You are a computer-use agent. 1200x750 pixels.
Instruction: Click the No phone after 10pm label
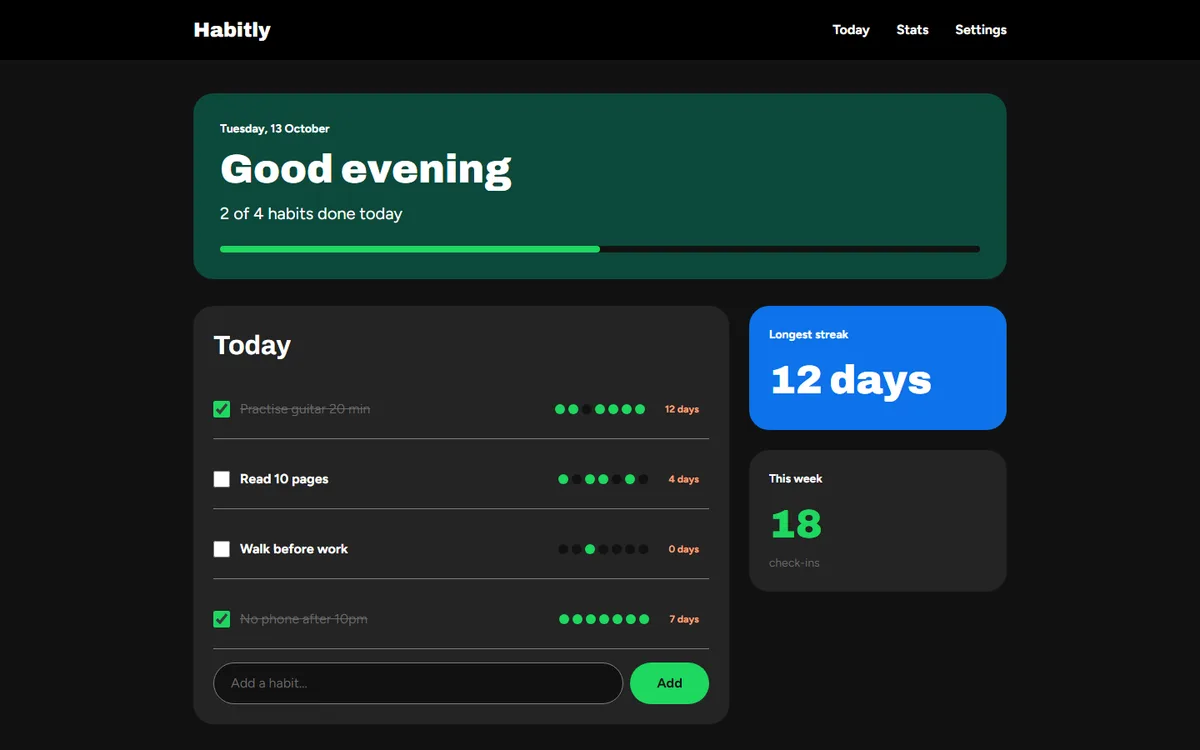(x=304, y=619)
